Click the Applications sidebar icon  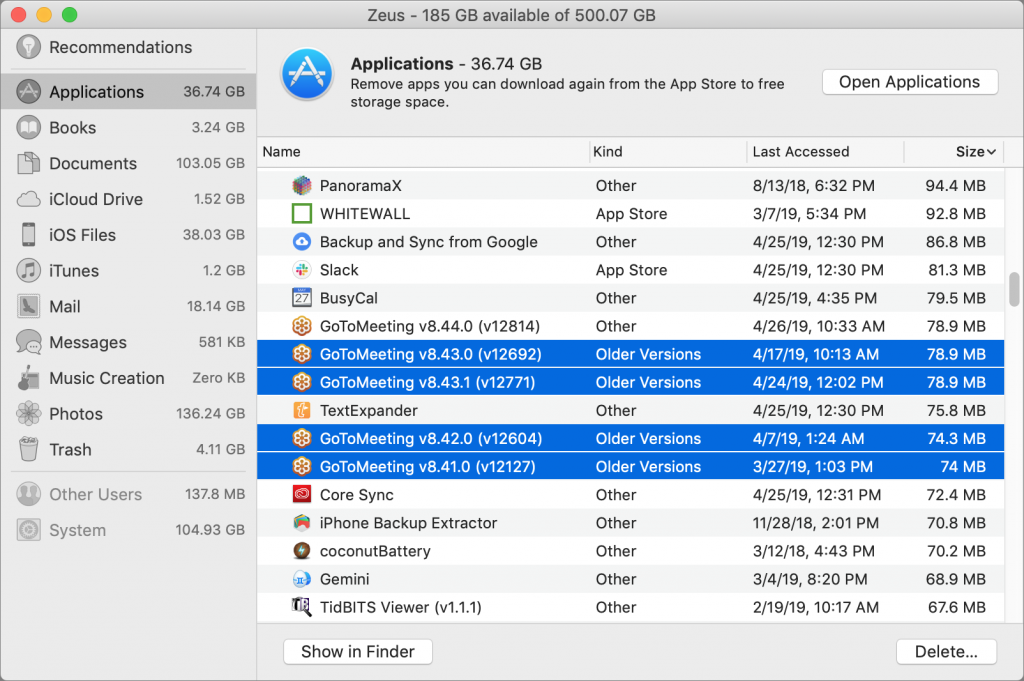point(28,91)
